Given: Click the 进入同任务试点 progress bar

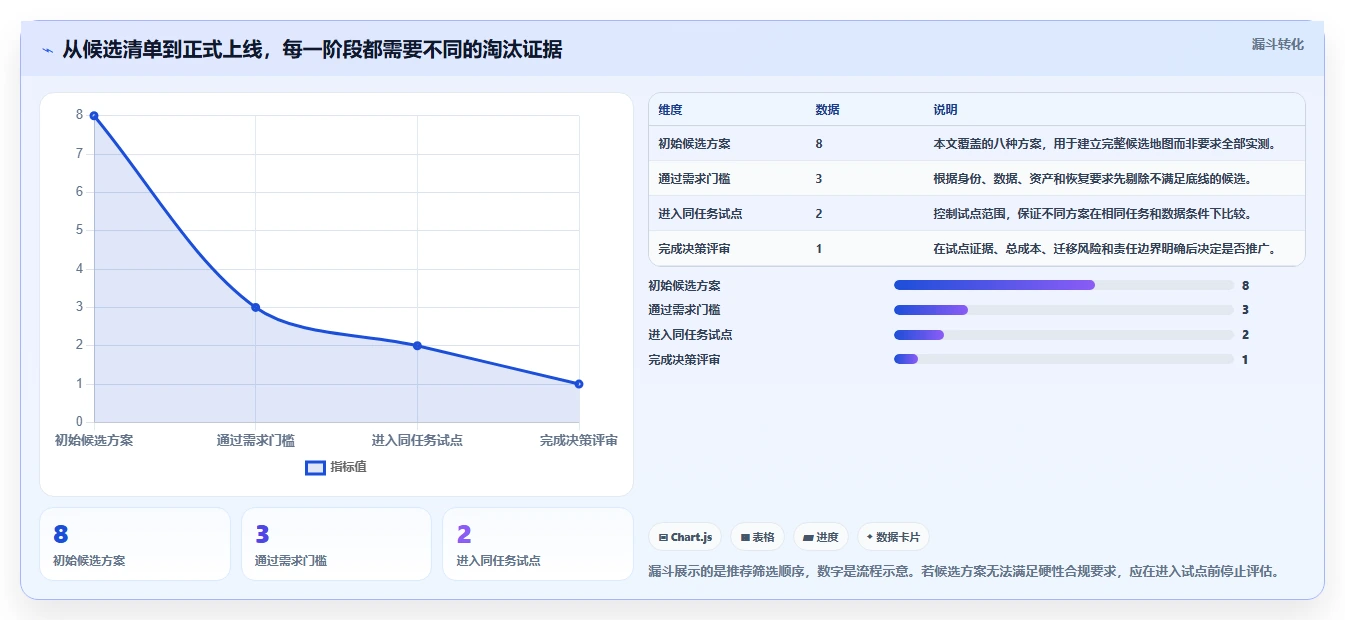Looking at the screenshot, I should click(x=1064, y=335).
